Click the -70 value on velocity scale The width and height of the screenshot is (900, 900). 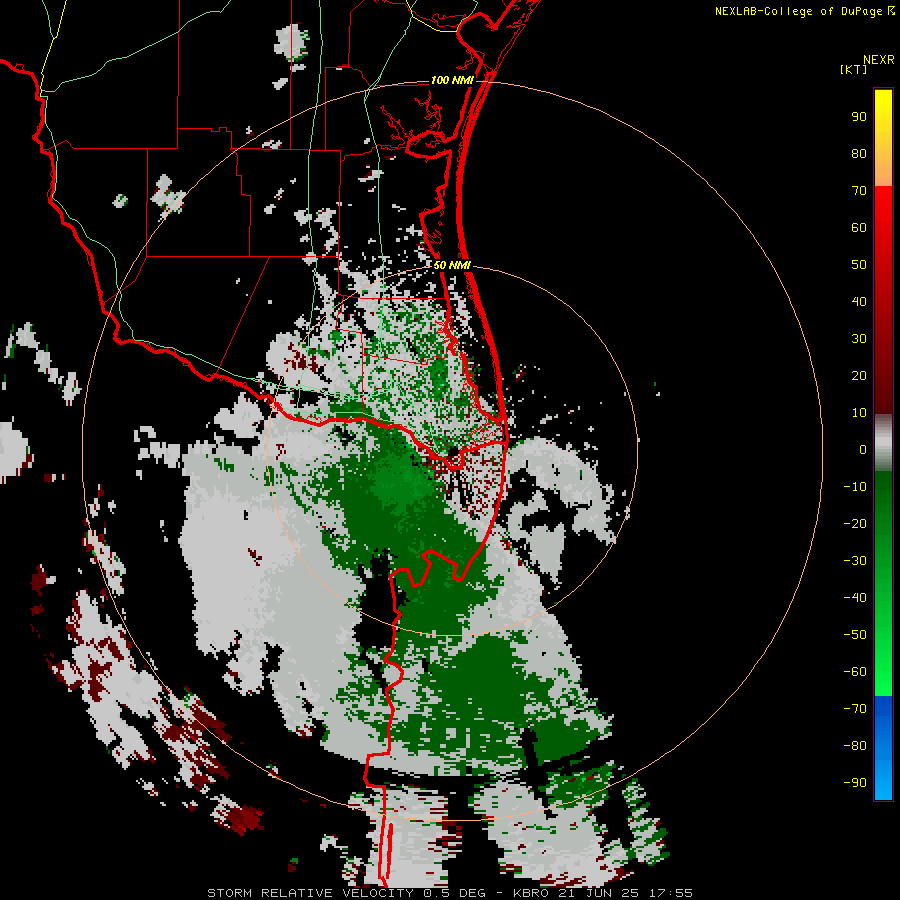[855, 709]
